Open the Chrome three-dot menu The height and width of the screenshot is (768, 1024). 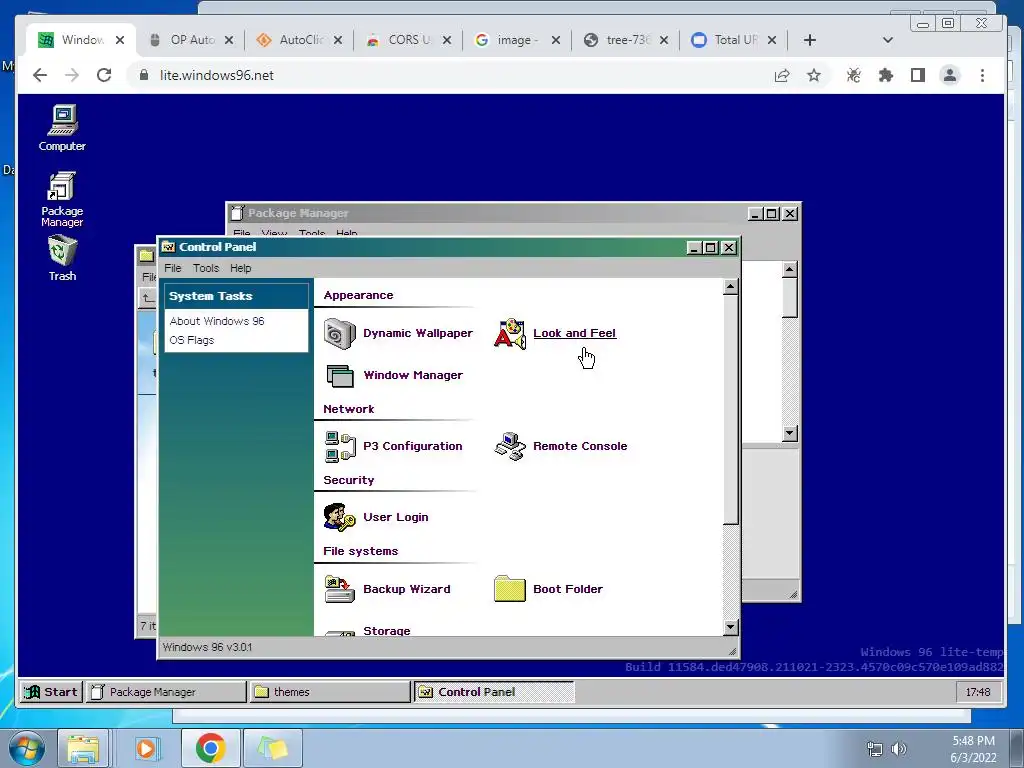pos(982,75)
